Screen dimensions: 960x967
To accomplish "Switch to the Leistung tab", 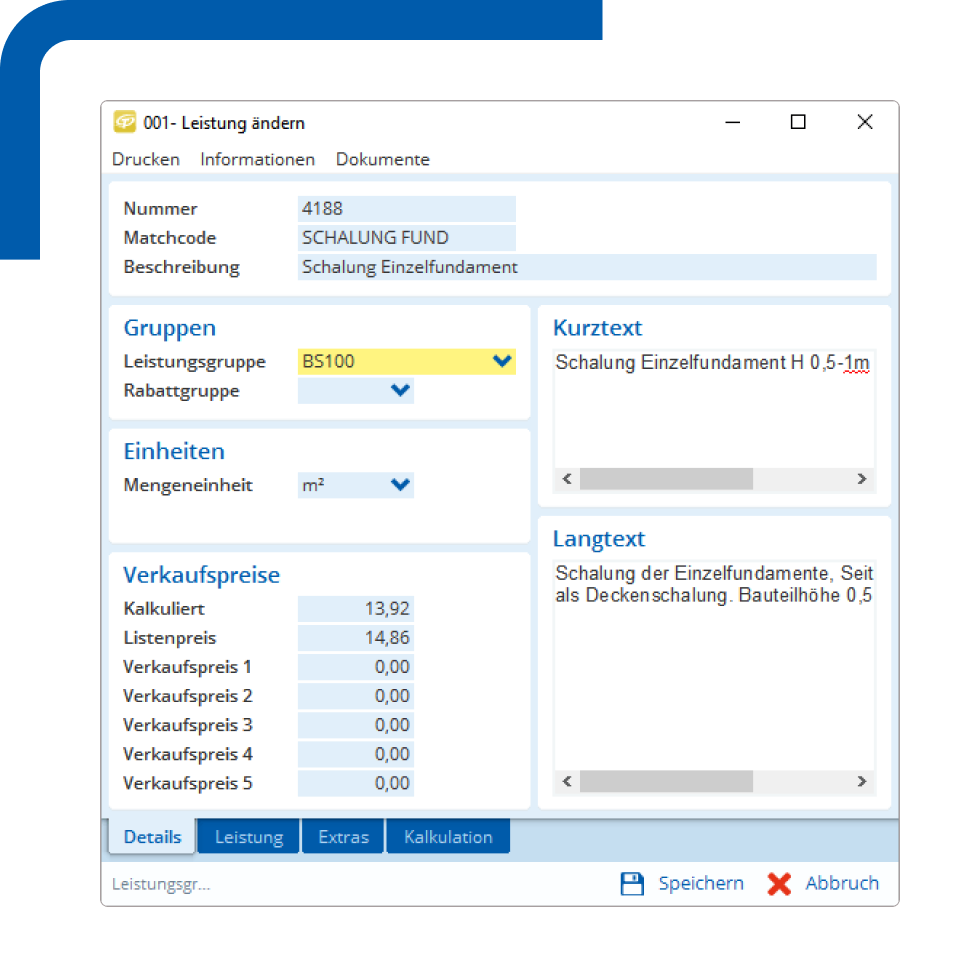I will (249, 837).
